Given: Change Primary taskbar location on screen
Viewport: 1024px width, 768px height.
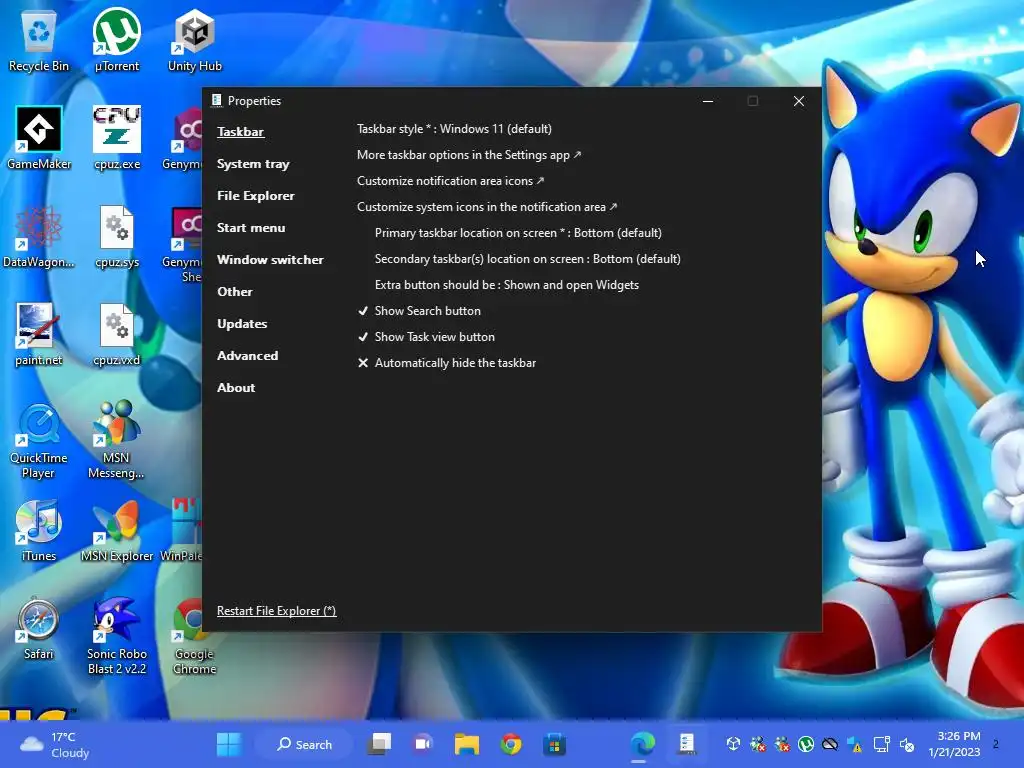Looking at the screenshot, I should [x=518, y=233].
